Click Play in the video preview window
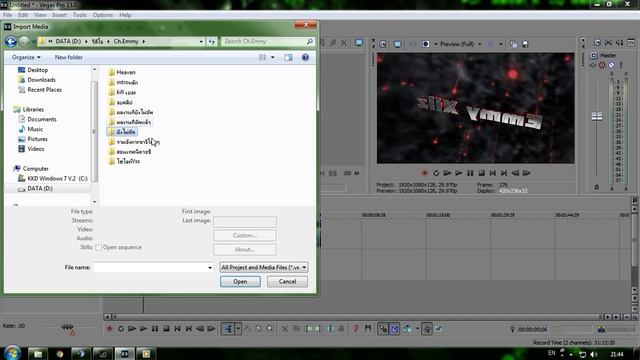 point(459,173)
